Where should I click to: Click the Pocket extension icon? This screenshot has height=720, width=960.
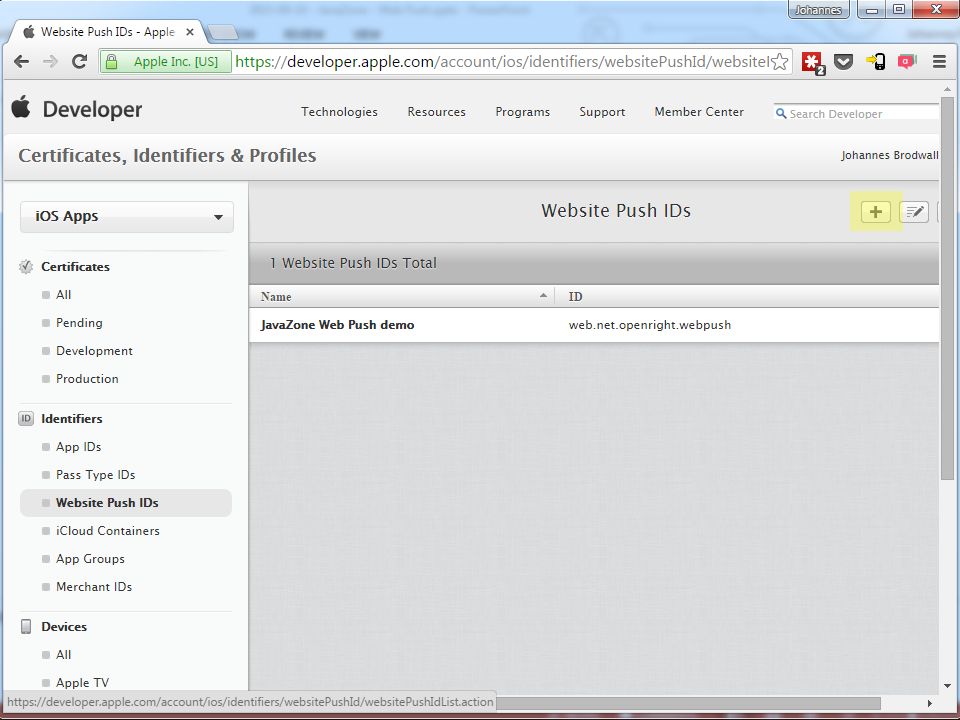click(844, 61)
